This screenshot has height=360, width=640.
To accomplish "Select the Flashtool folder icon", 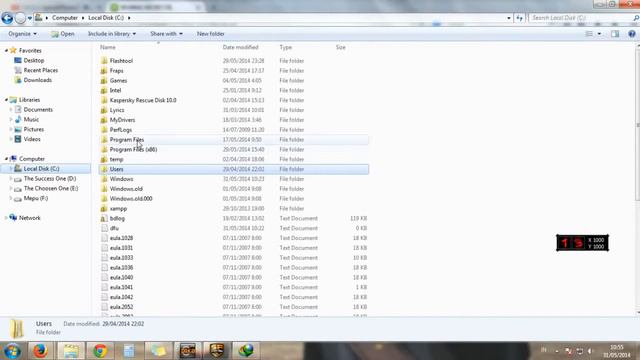I will coord(104,61).
